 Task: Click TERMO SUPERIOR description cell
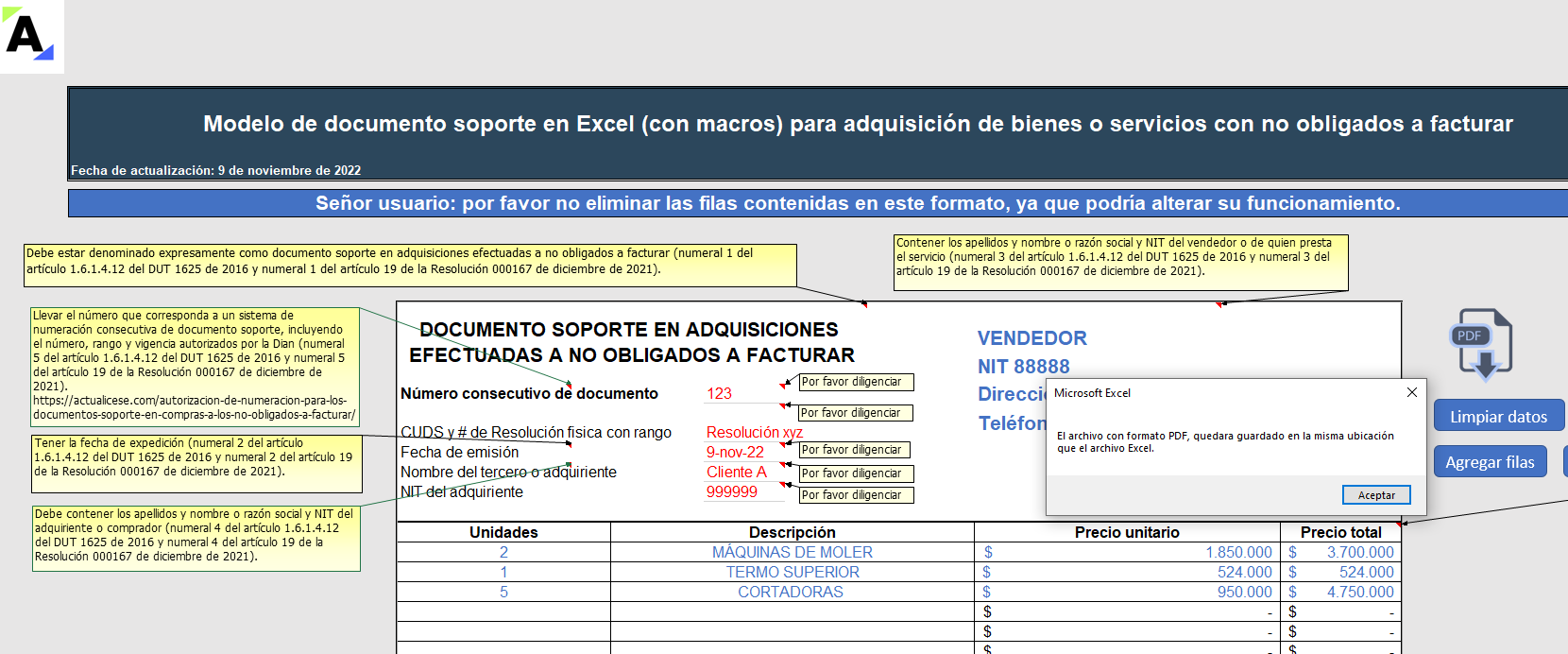[x=793, y=572]
